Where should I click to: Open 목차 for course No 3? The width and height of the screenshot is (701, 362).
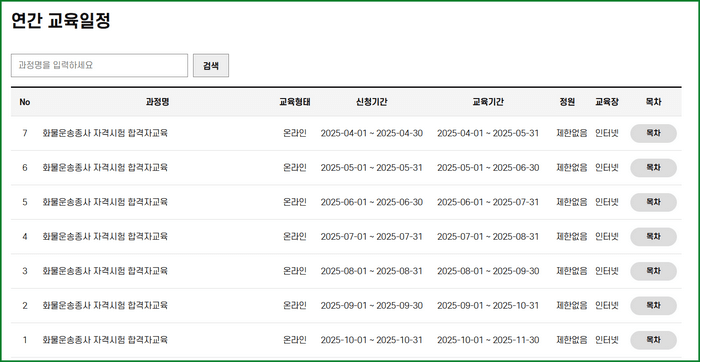click(653, 271)
